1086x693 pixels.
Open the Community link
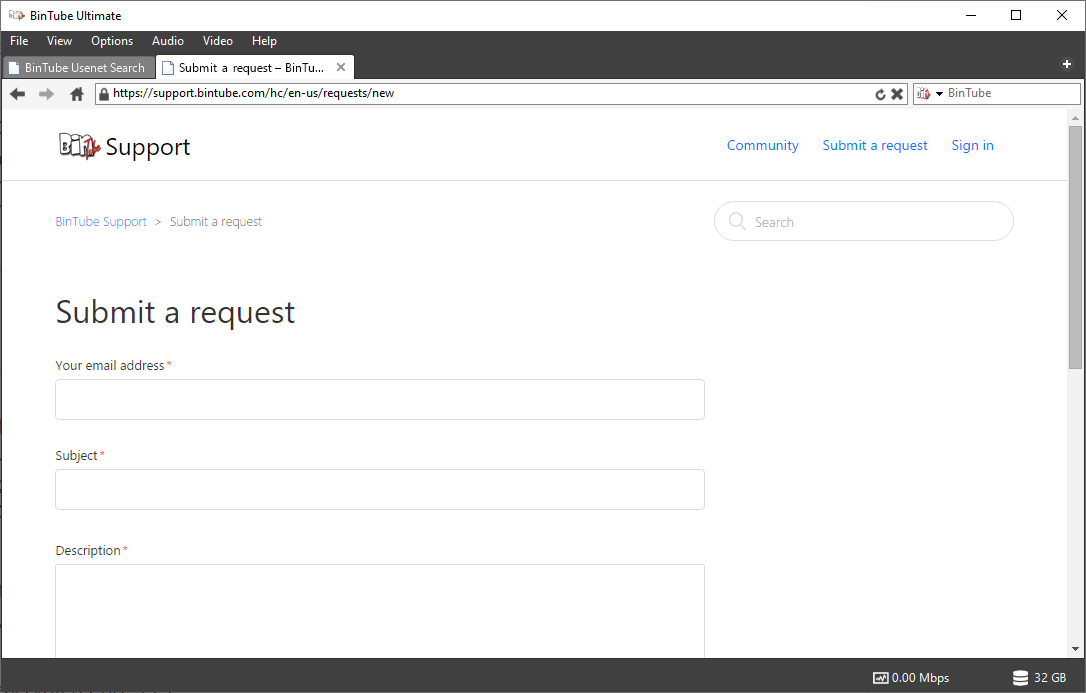(x=763, y=145)
